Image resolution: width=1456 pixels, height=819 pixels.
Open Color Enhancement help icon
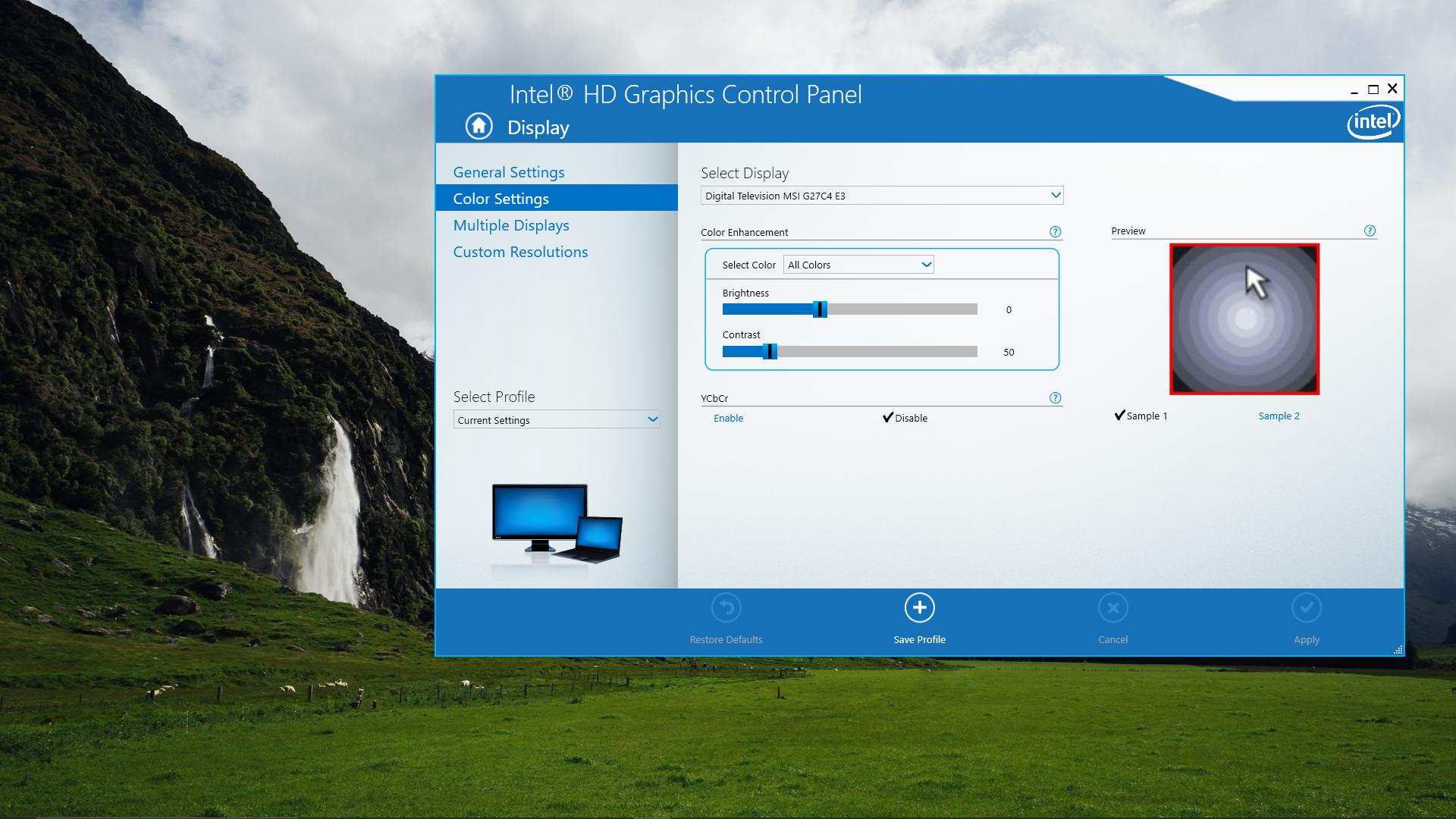click(x=1055, y=232)
